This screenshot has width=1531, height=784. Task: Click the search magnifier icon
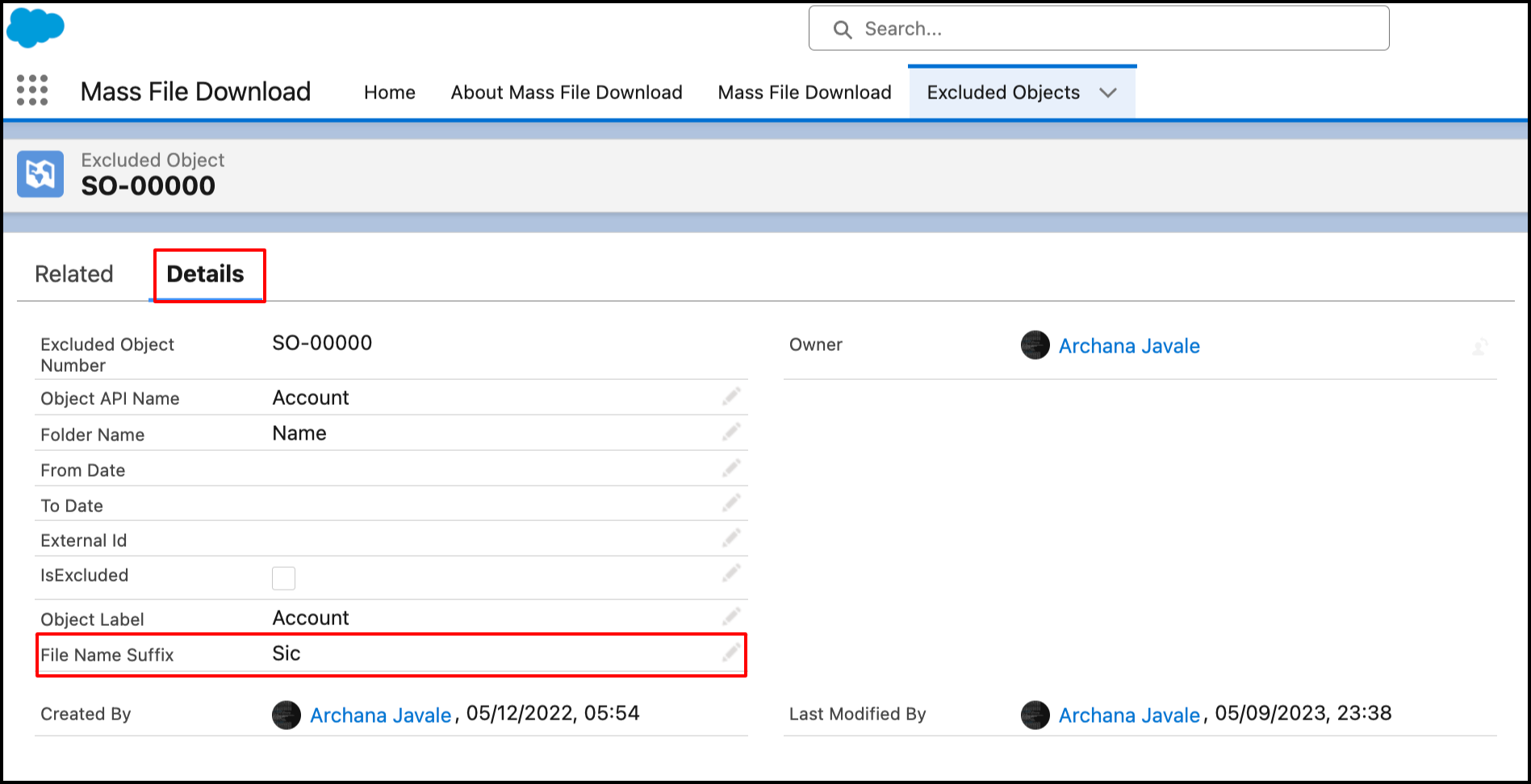(843, 30)
